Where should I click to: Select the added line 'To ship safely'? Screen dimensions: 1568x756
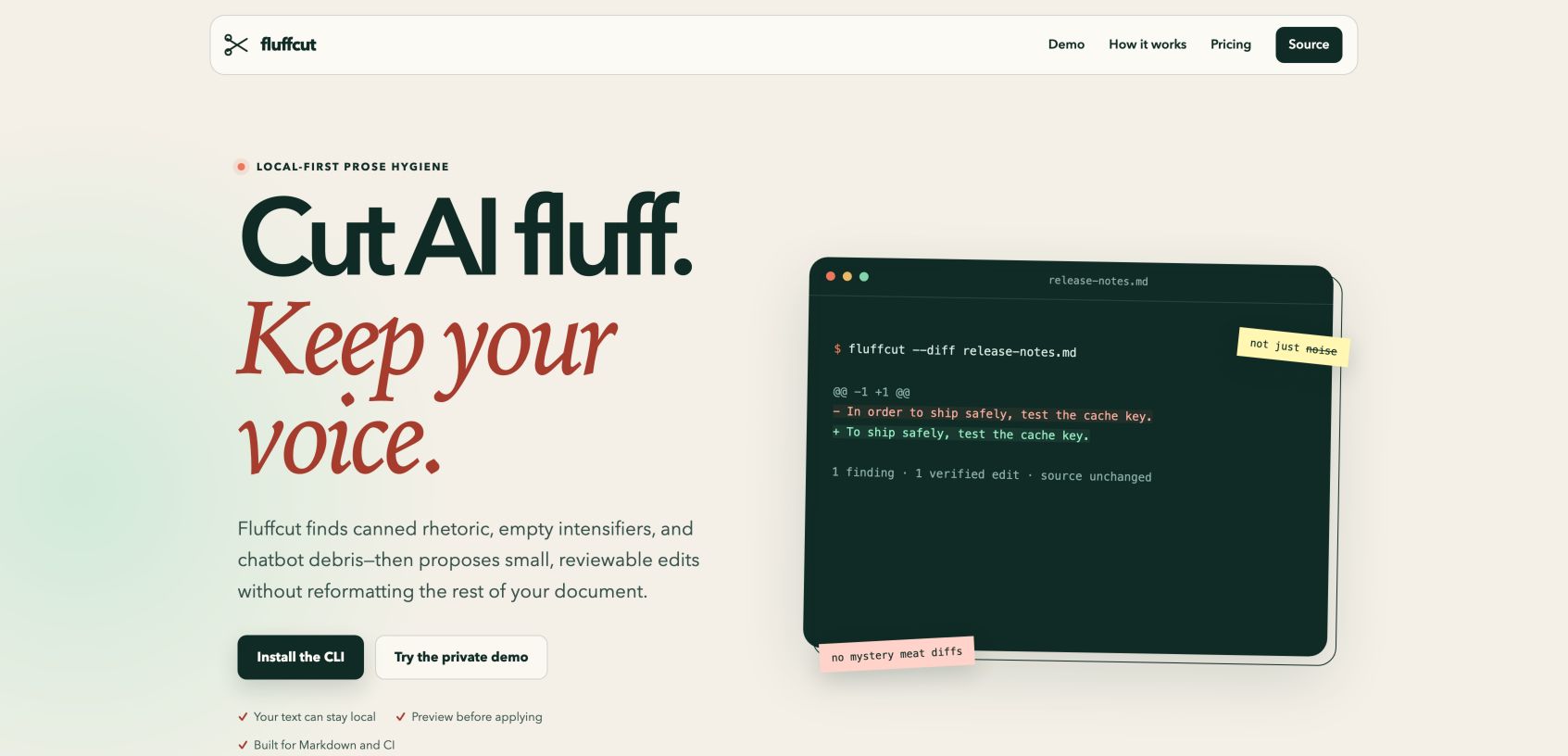960,434
